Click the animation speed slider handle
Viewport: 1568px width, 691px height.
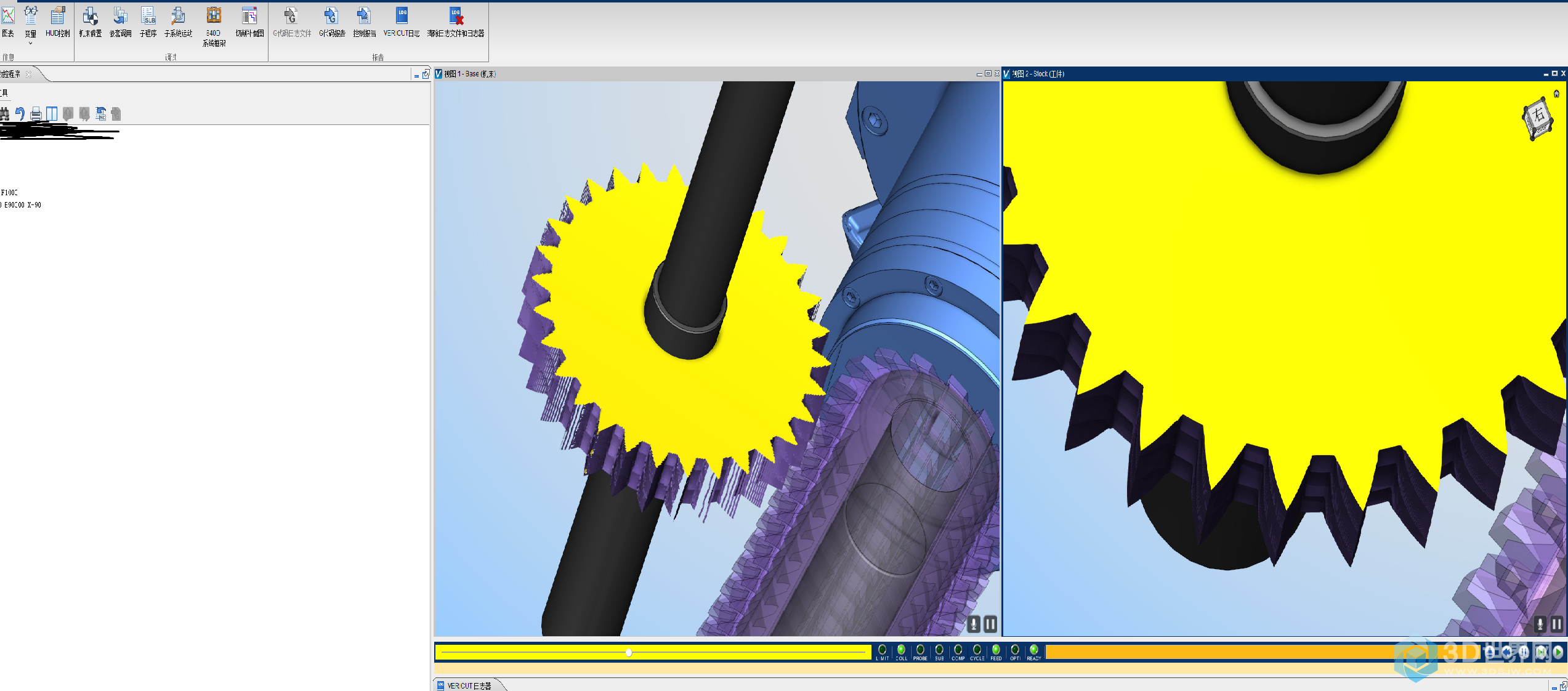click(x=629, y=653)
